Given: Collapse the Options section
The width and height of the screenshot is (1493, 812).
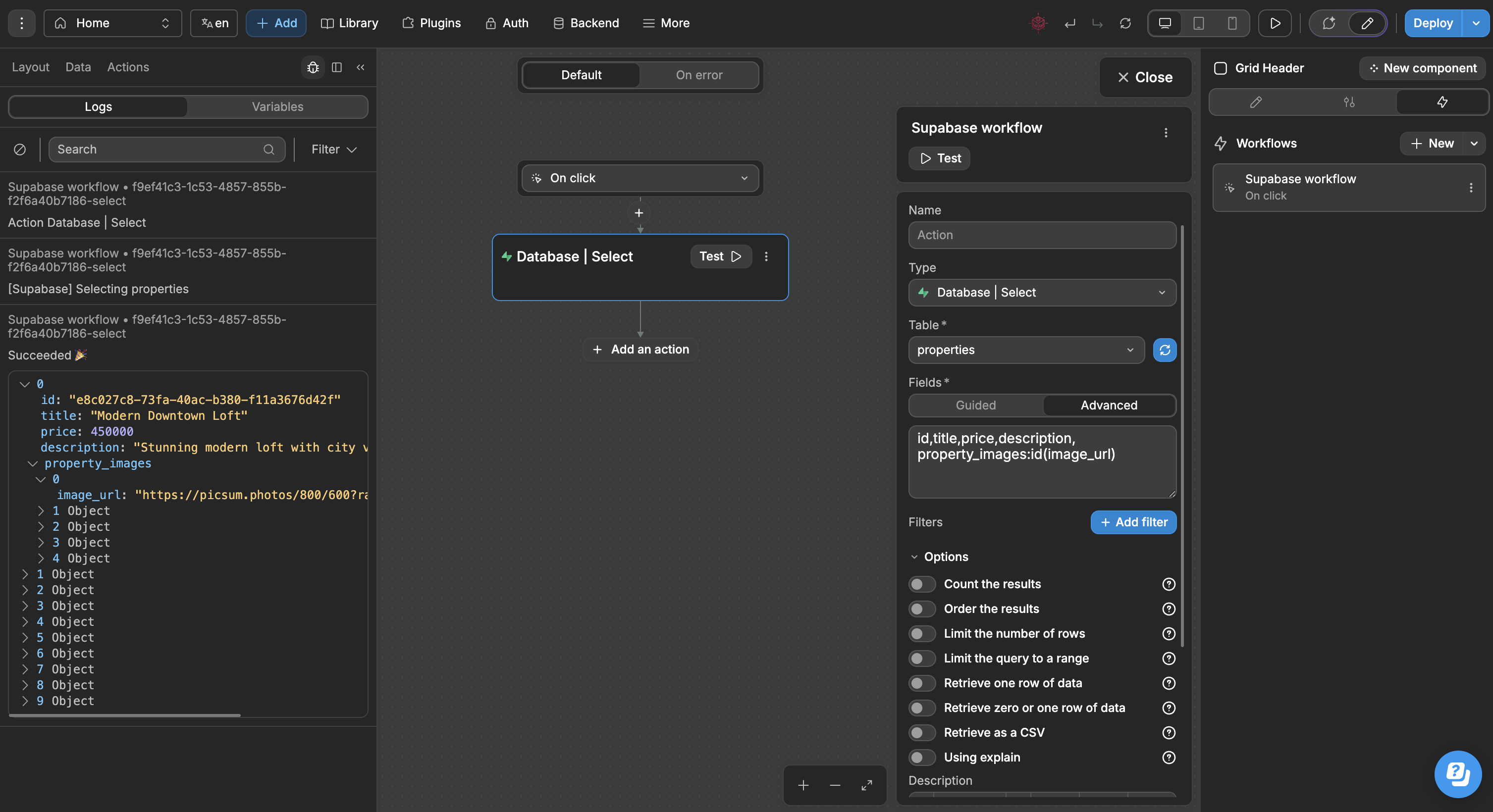Looking at the screenshot, I should pyautogui.click(x=914, y=557).
